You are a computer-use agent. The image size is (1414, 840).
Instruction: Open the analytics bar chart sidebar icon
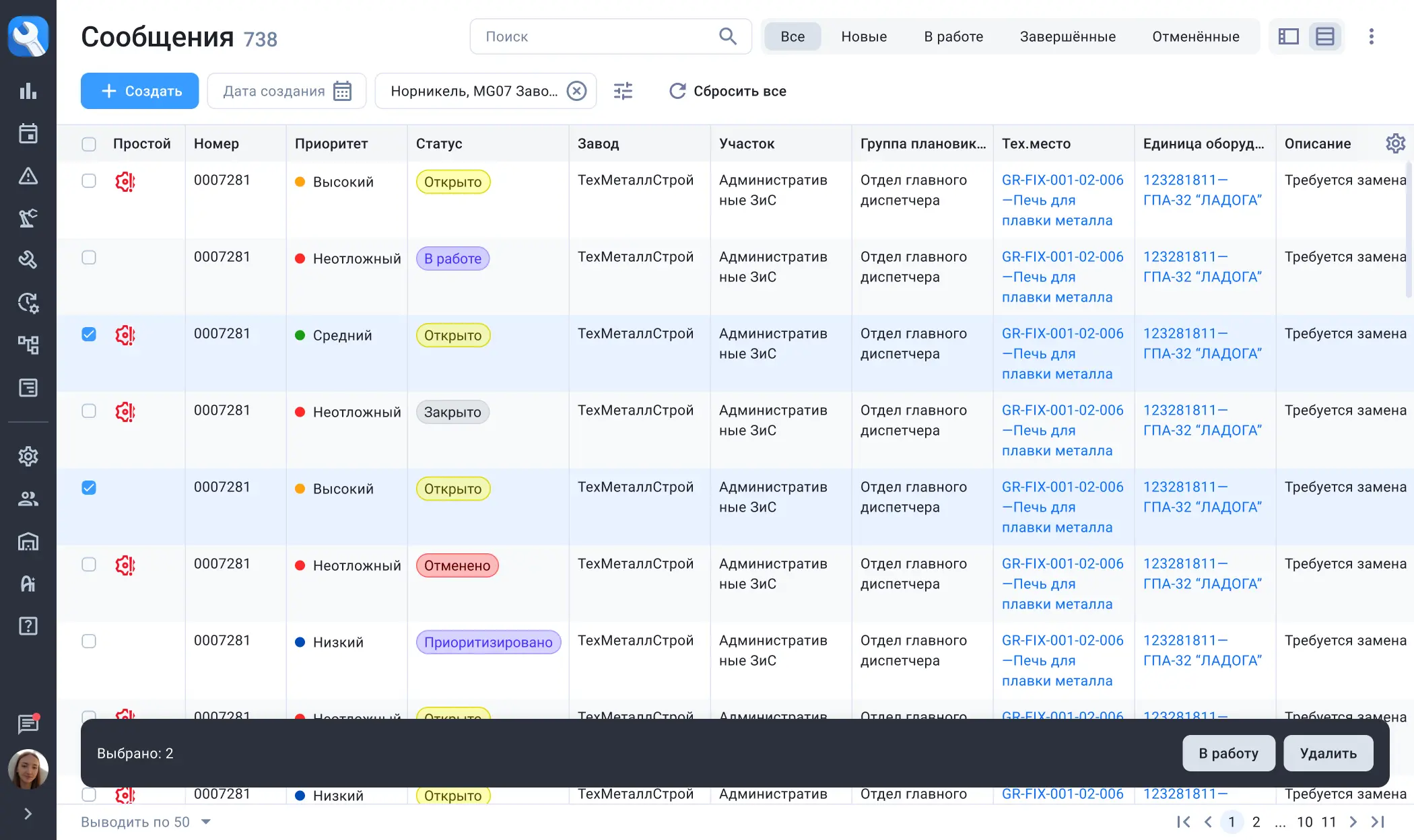(28, 91)
